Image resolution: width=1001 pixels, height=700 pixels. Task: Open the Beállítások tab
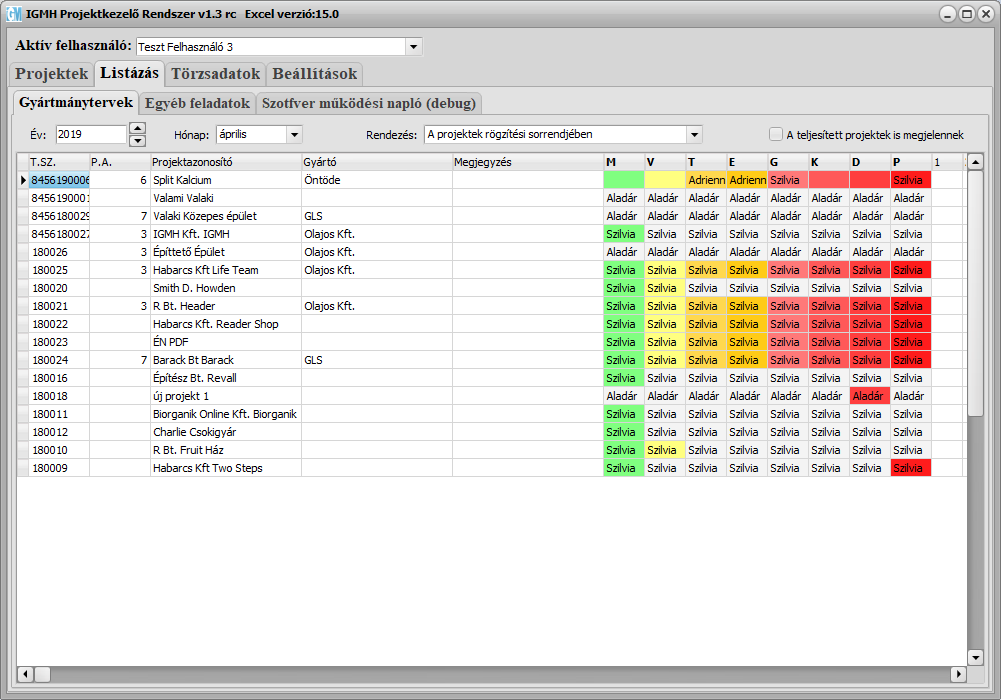315,73
